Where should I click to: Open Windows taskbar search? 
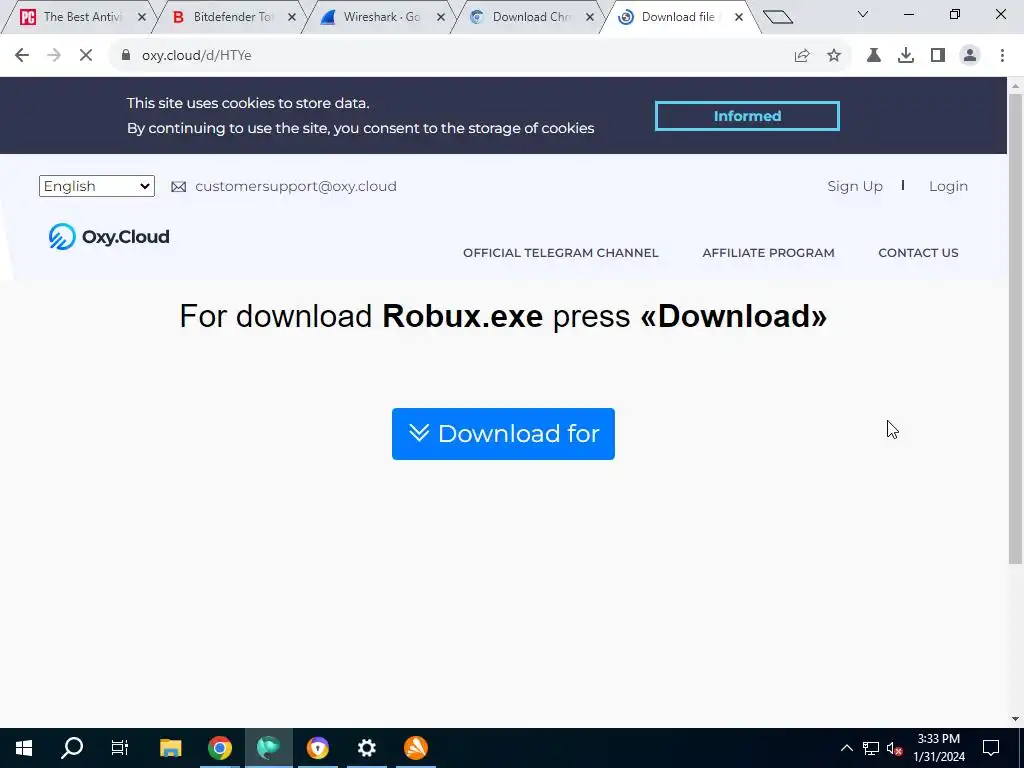coord(72,748)
